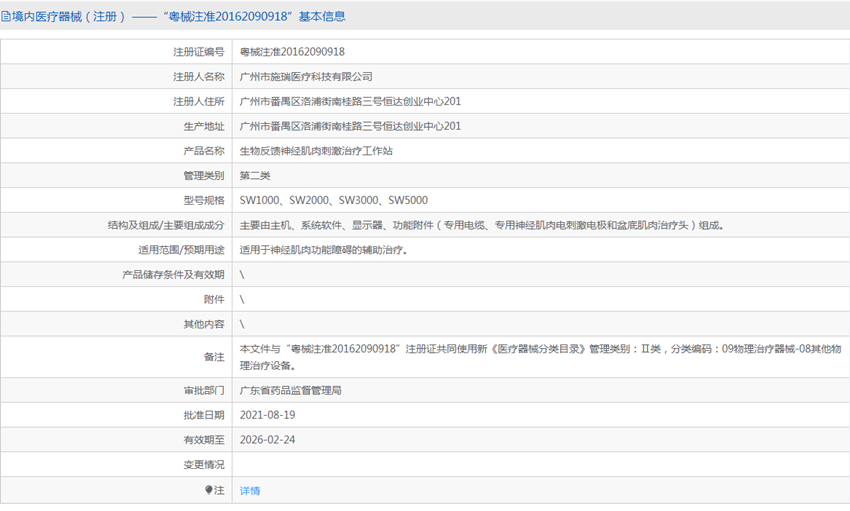Select registration number 粤械注准20162090918 in first row
The width and height of the screenshot is (850, 511).
[x=292, y=52]
